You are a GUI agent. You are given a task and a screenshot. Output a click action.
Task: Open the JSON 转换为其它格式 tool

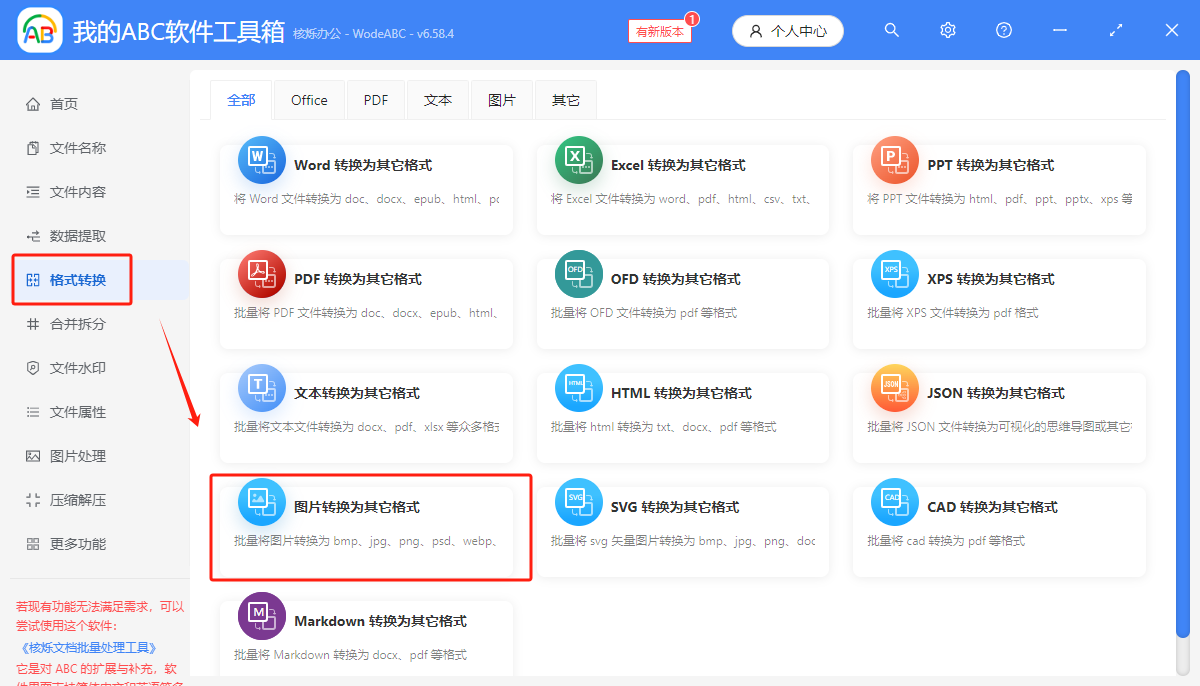(x=999, y=417)
